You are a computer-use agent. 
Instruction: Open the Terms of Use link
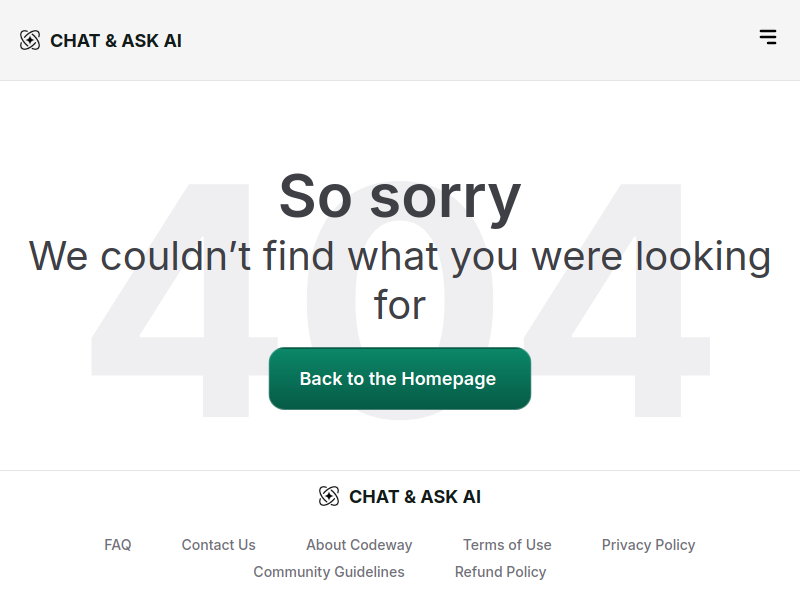click(507, 545)
